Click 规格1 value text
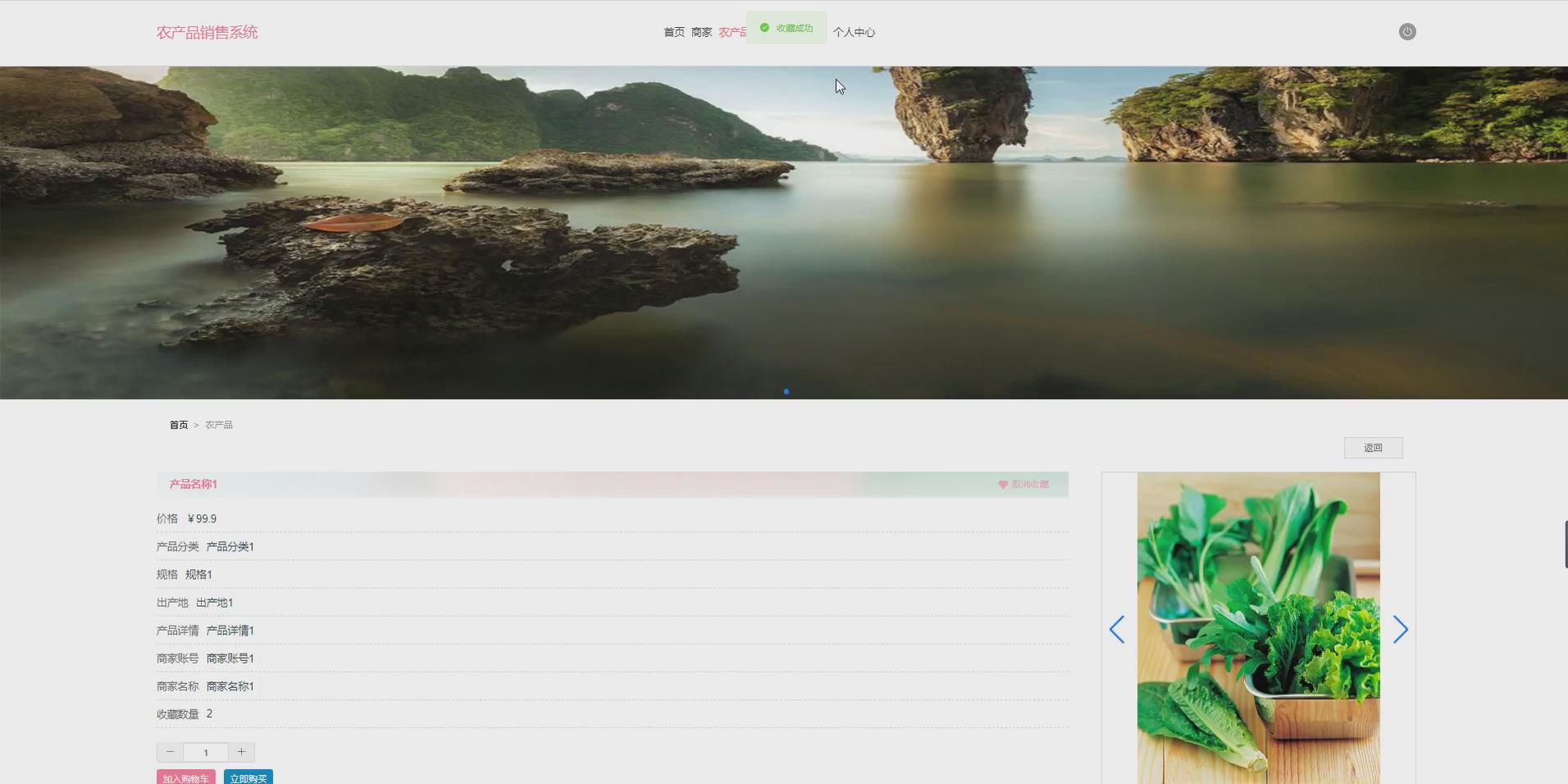Screen dimensions: 1568x784 click(x=198, y=575)
